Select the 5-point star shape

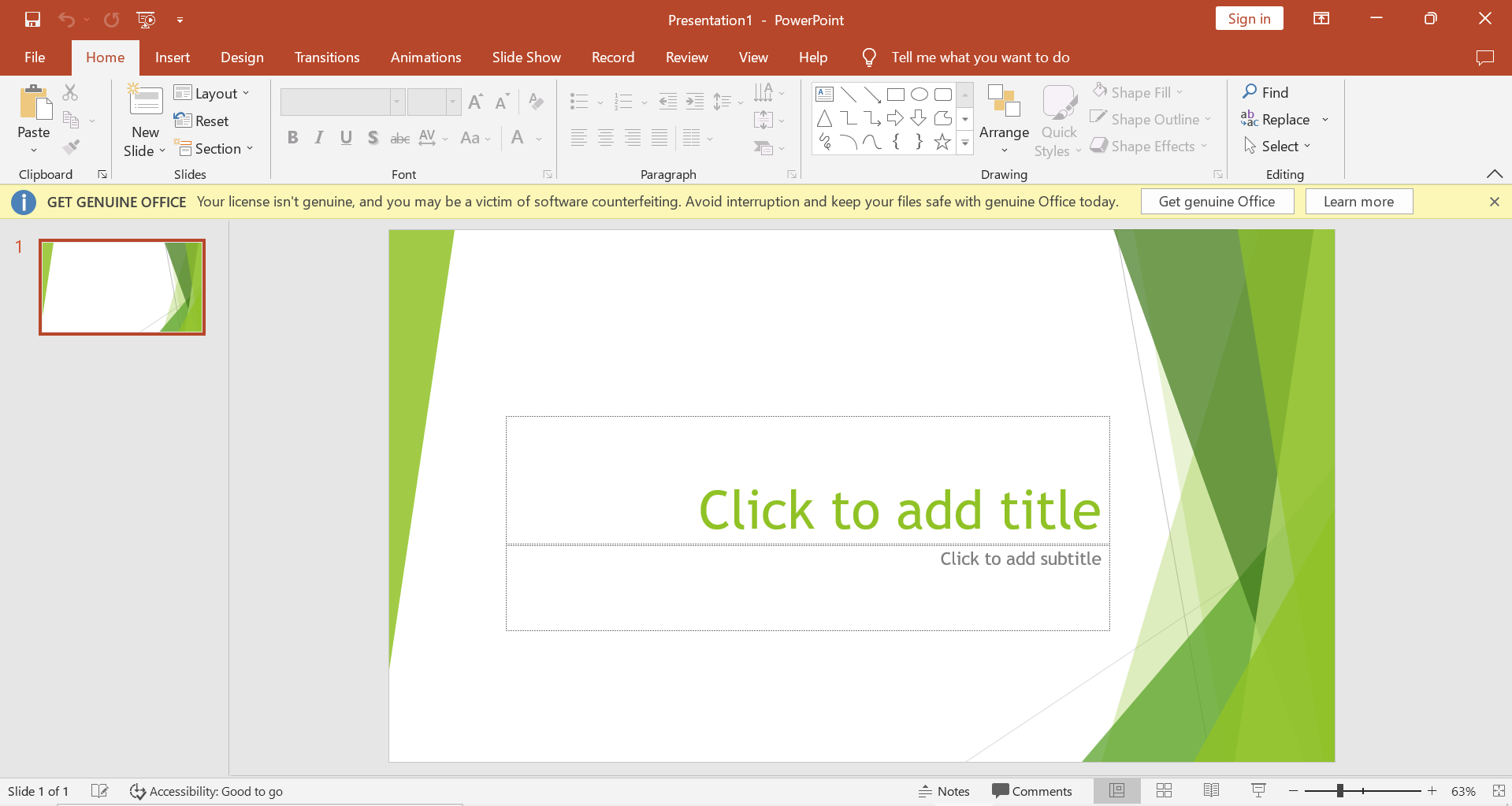click(x=942, y=142)
